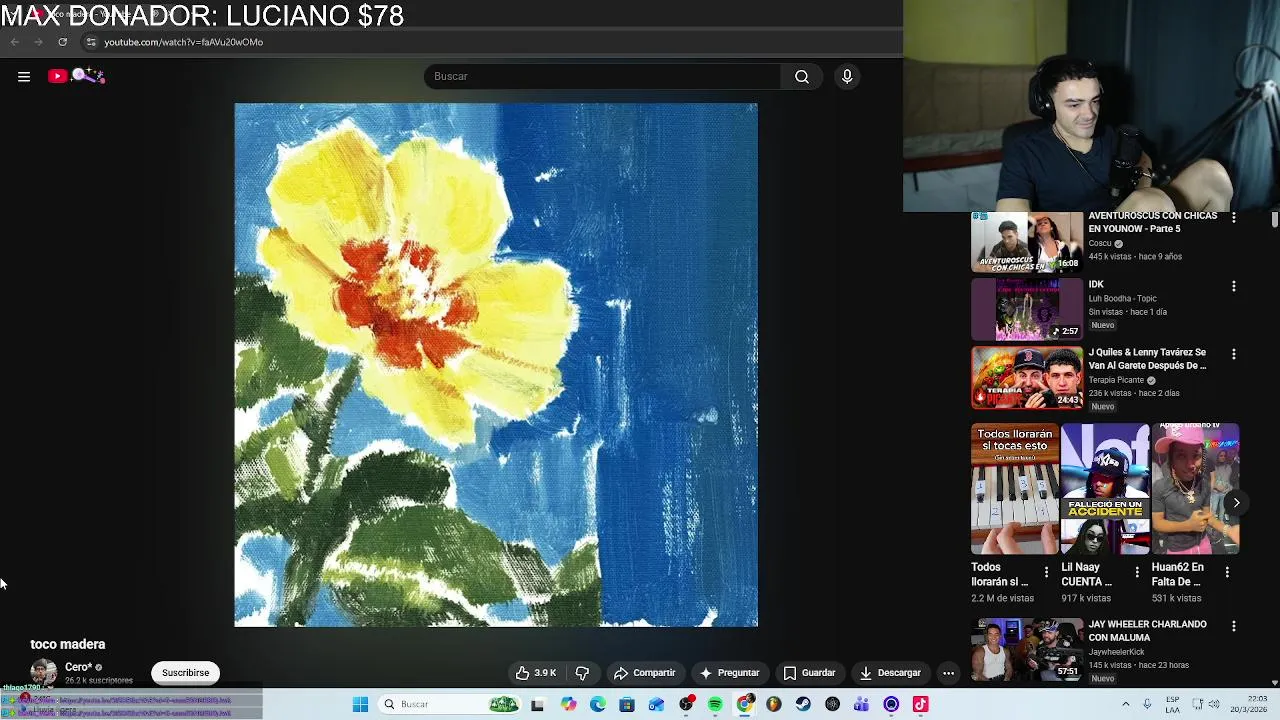The height and width of the screenshot is (720, 1280).
Task: Subscribe with the Suscribirse button
Action: (185, 673)
